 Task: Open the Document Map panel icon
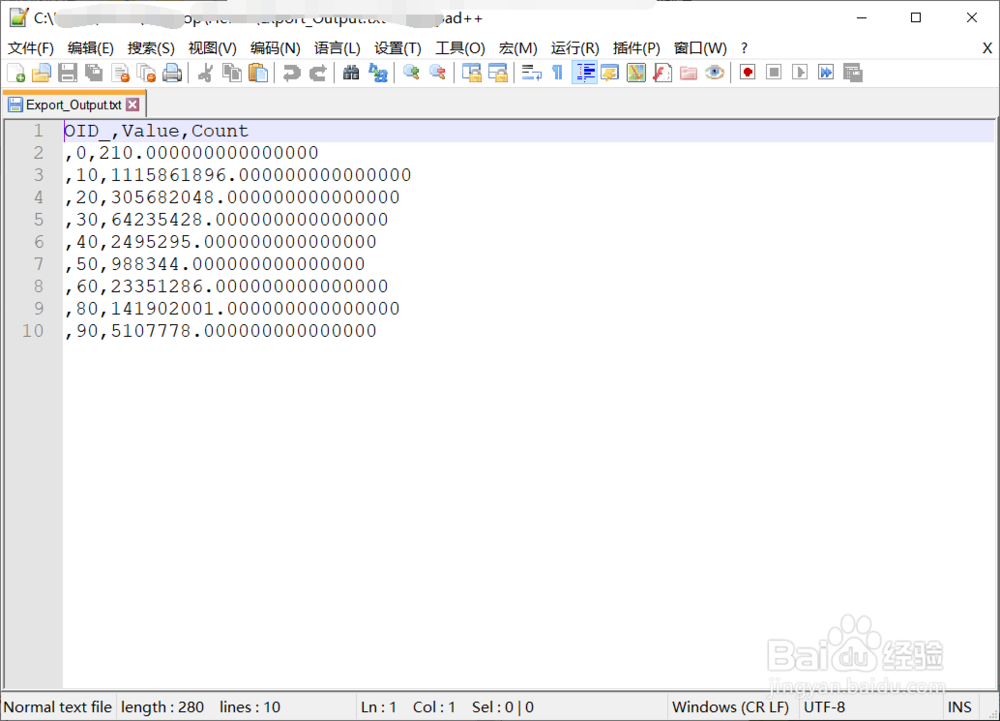636,73
